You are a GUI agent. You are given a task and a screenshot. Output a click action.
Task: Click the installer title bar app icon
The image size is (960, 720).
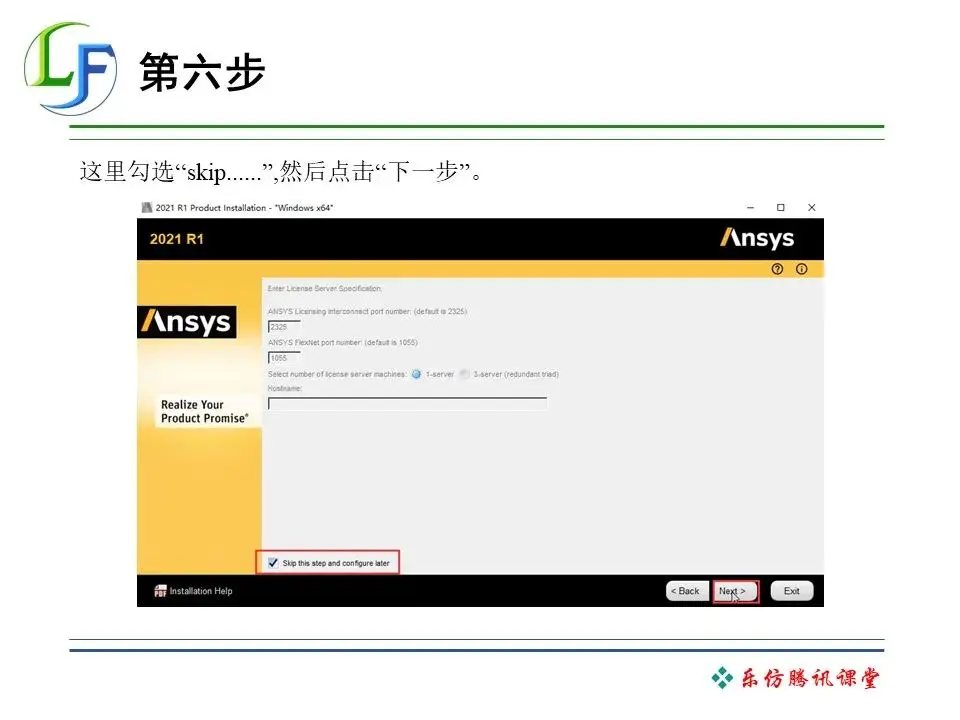146,208
